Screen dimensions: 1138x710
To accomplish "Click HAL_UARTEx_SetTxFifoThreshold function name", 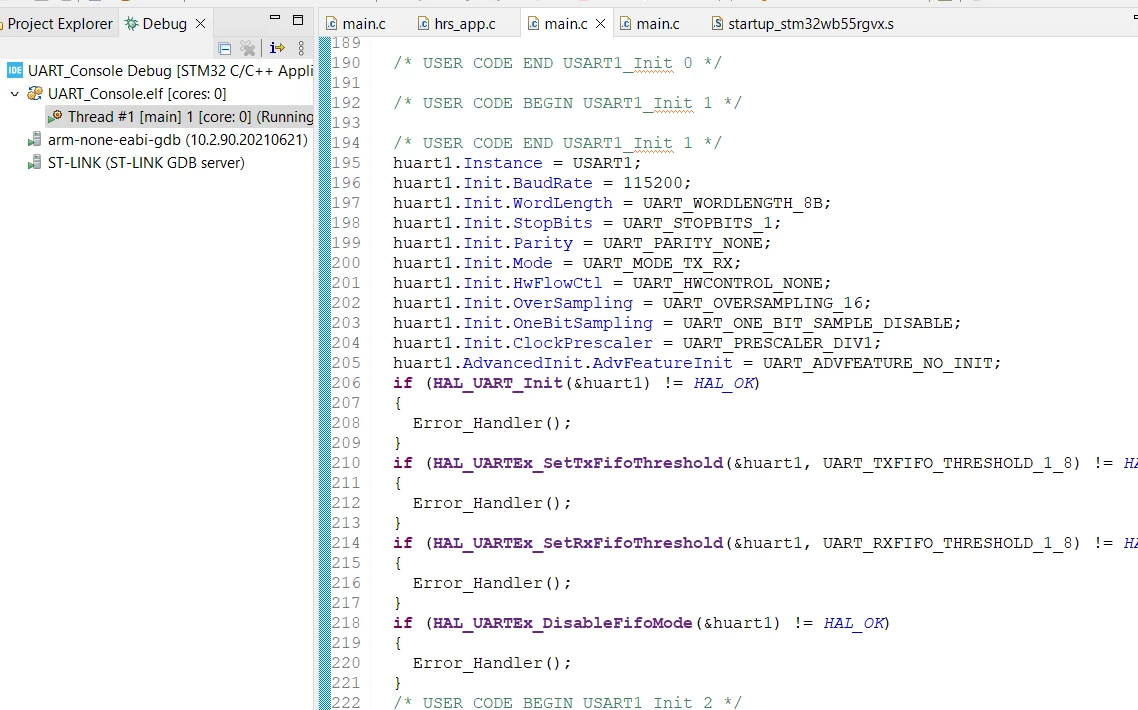I will [x=578, y=463].
